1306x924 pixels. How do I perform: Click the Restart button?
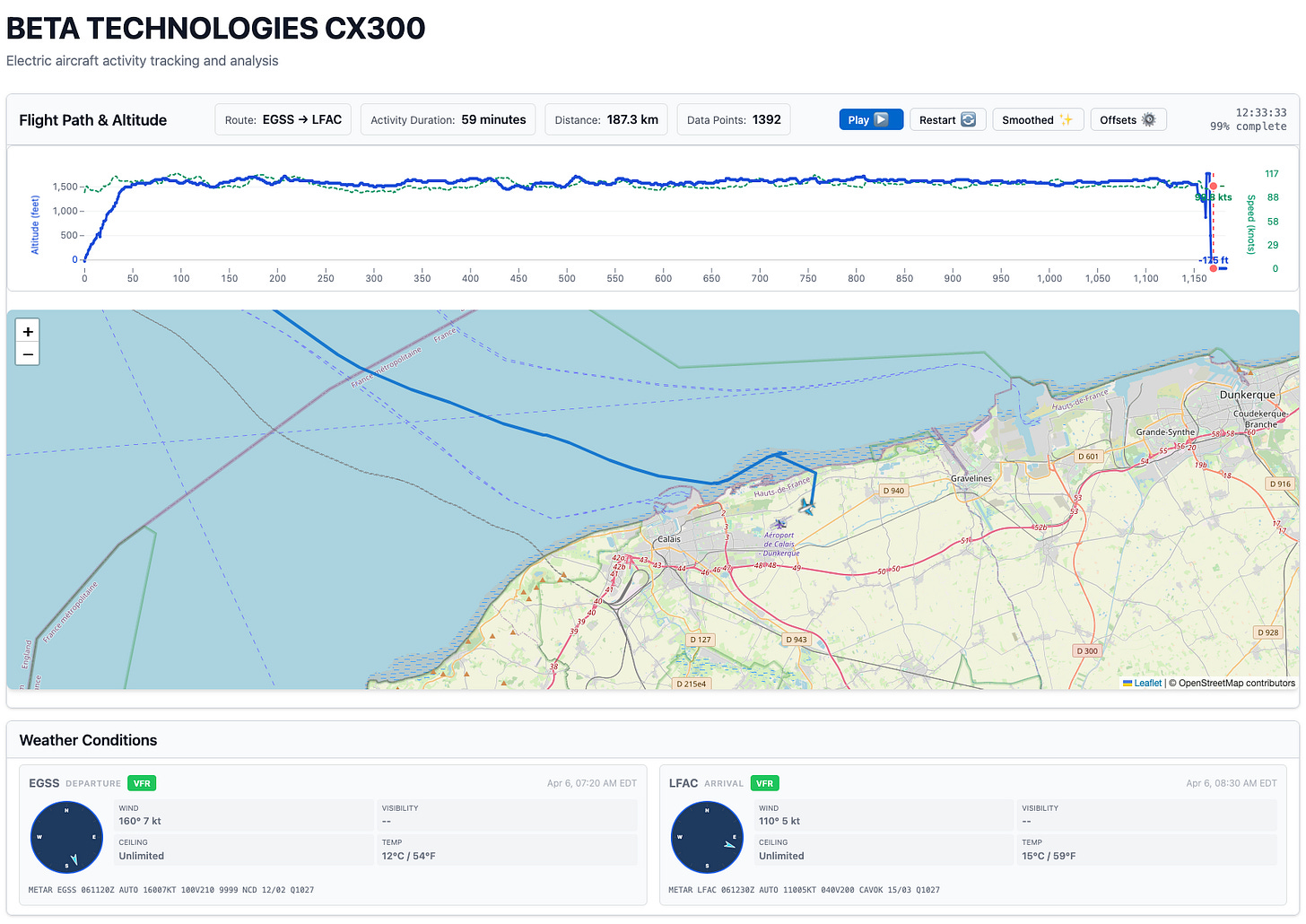(947, 119)
